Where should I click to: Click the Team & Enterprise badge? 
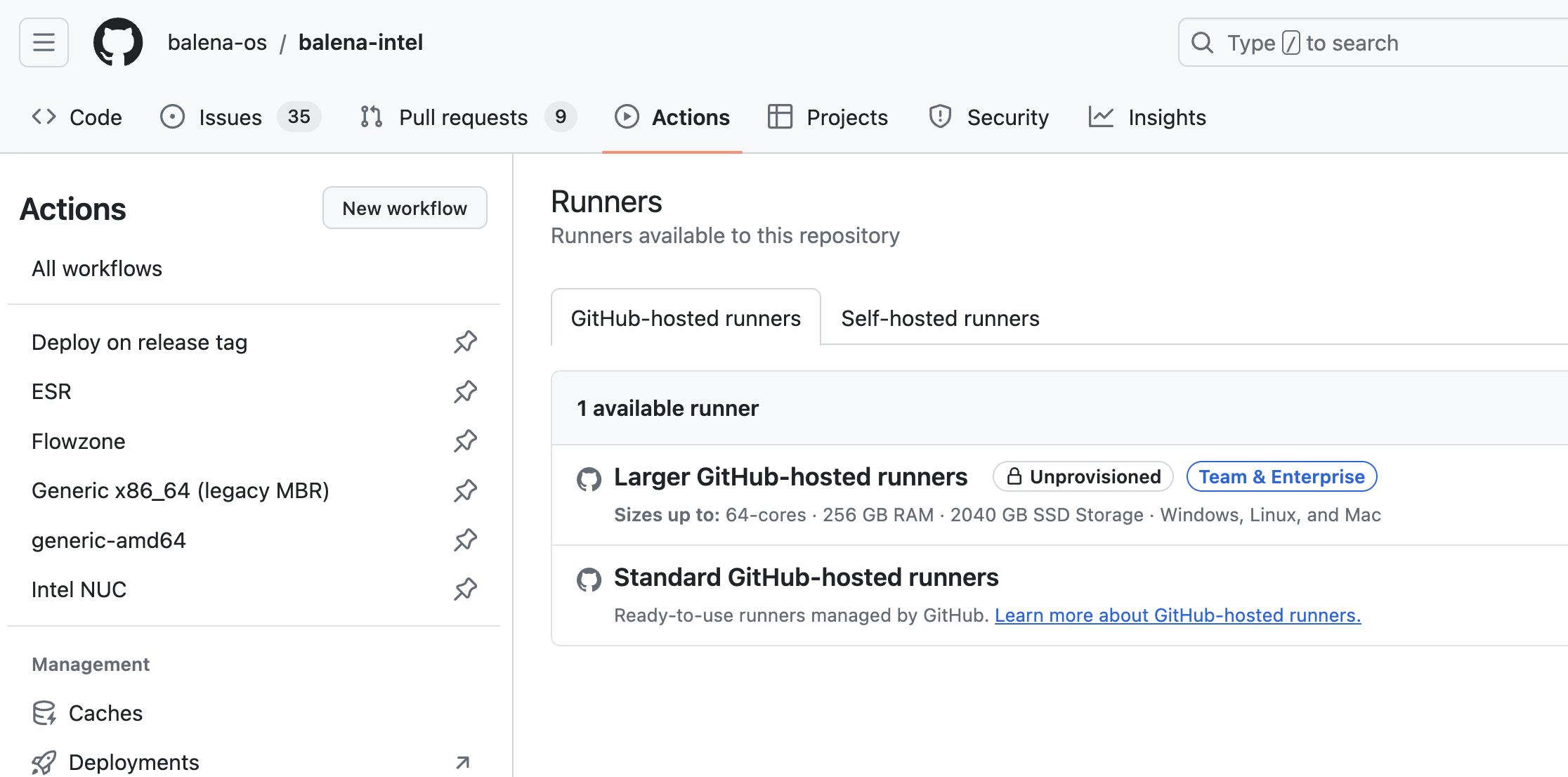coord(1281,477)
